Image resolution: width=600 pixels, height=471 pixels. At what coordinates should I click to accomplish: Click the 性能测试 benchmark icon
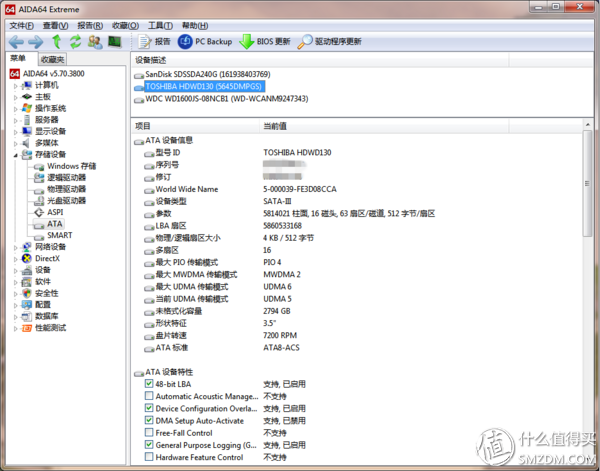[26, 328]
